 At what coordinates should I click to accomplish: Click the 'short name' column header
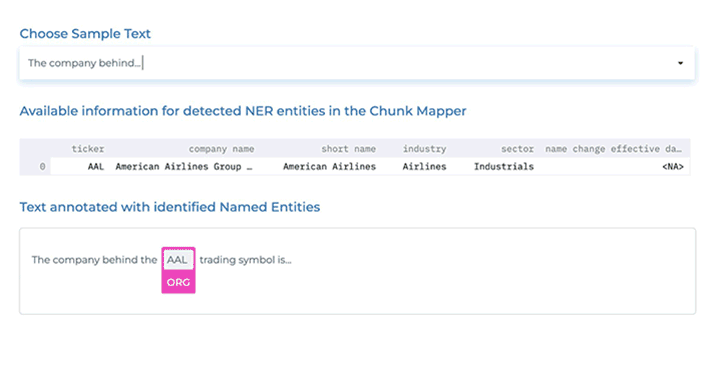coord(348,148)
